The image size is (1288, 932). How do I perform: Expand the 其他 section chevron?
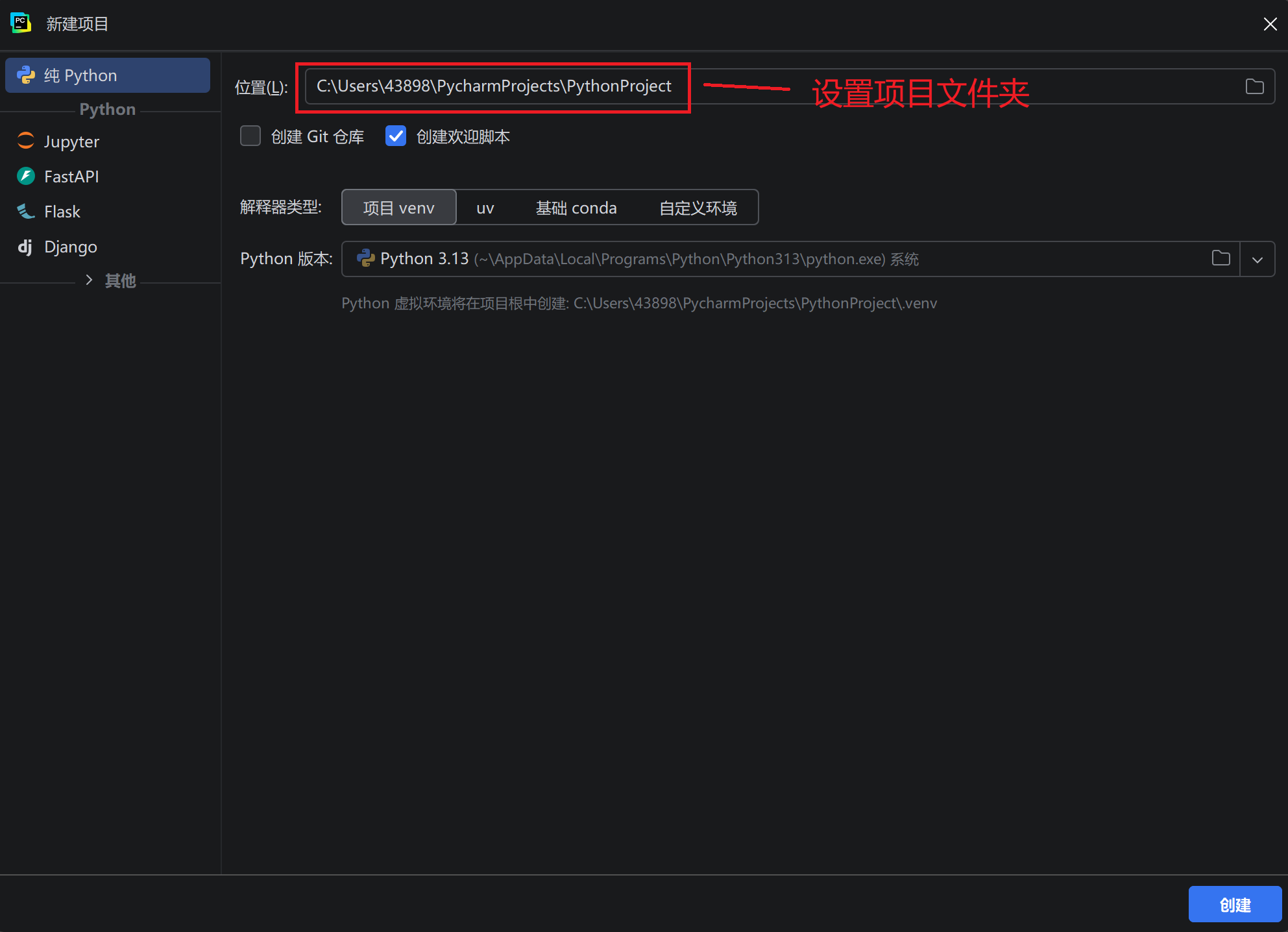click(x=90, y=280)
